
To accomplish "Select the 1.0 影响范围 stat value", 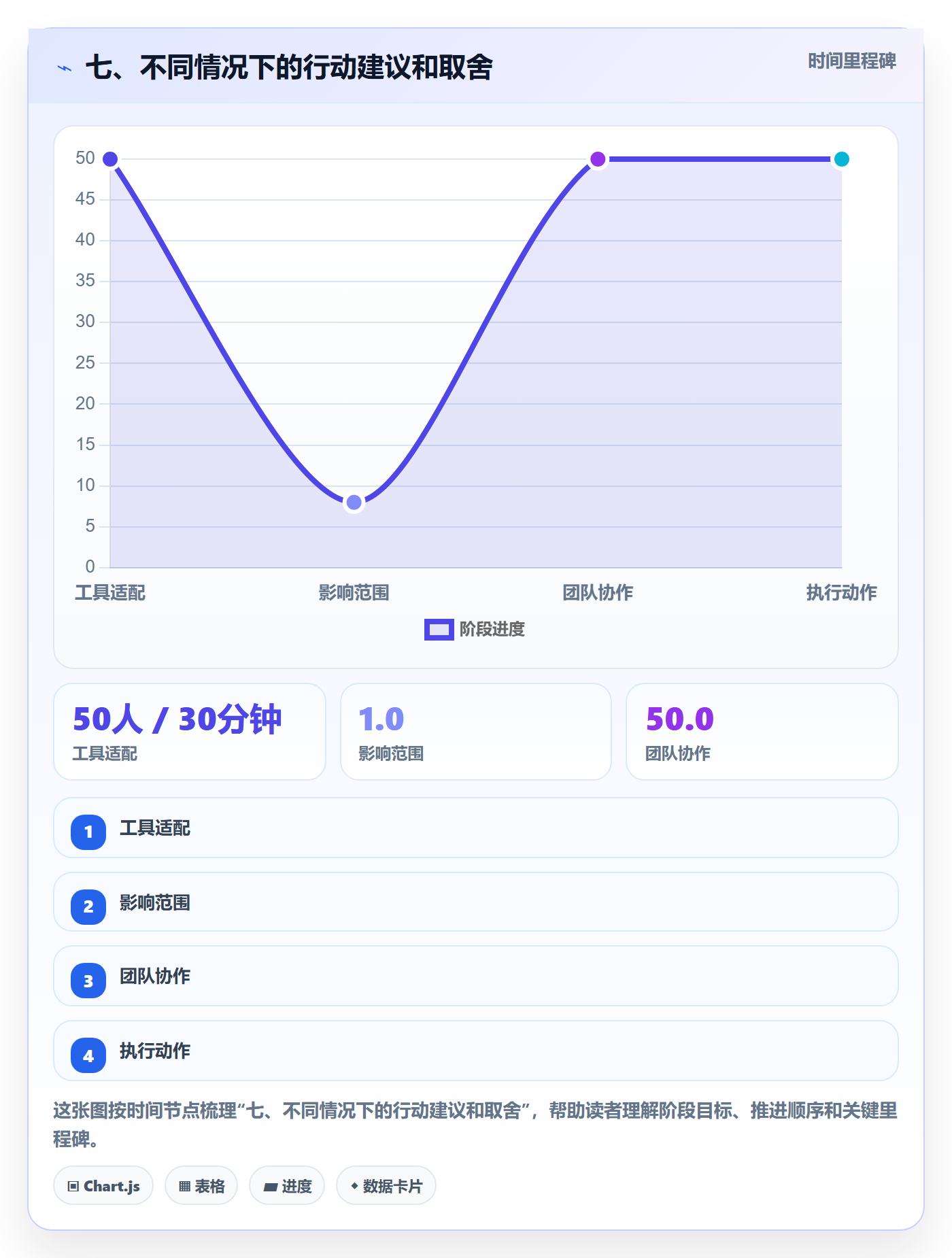I will (x=381, y=719).
